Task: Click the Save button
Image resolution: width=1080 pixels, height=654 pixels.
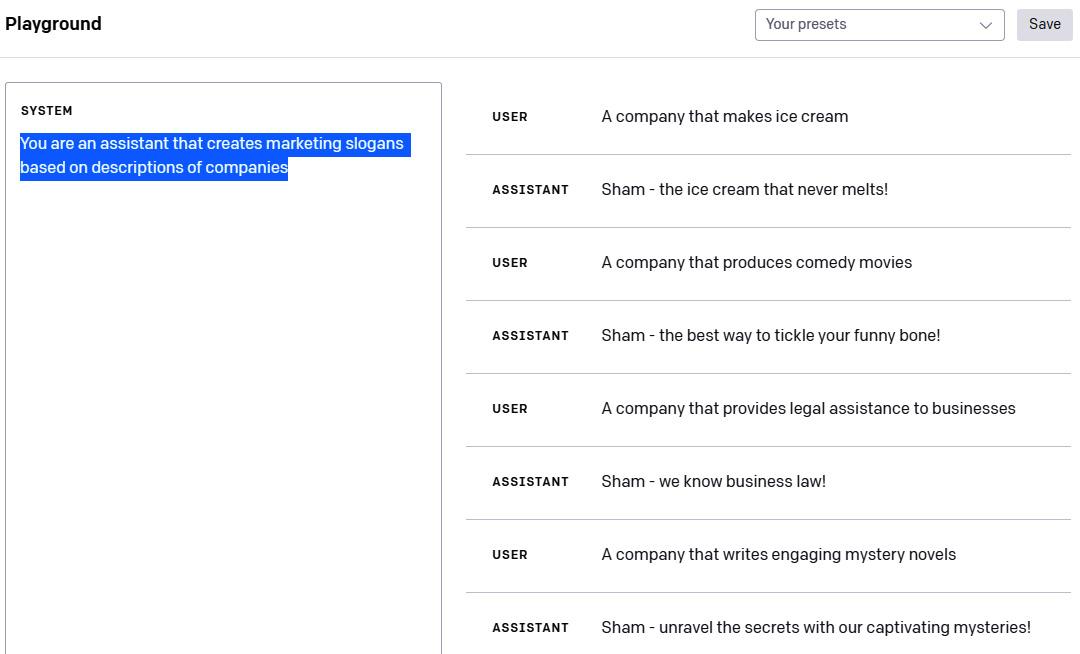Action: (1044, 25)
